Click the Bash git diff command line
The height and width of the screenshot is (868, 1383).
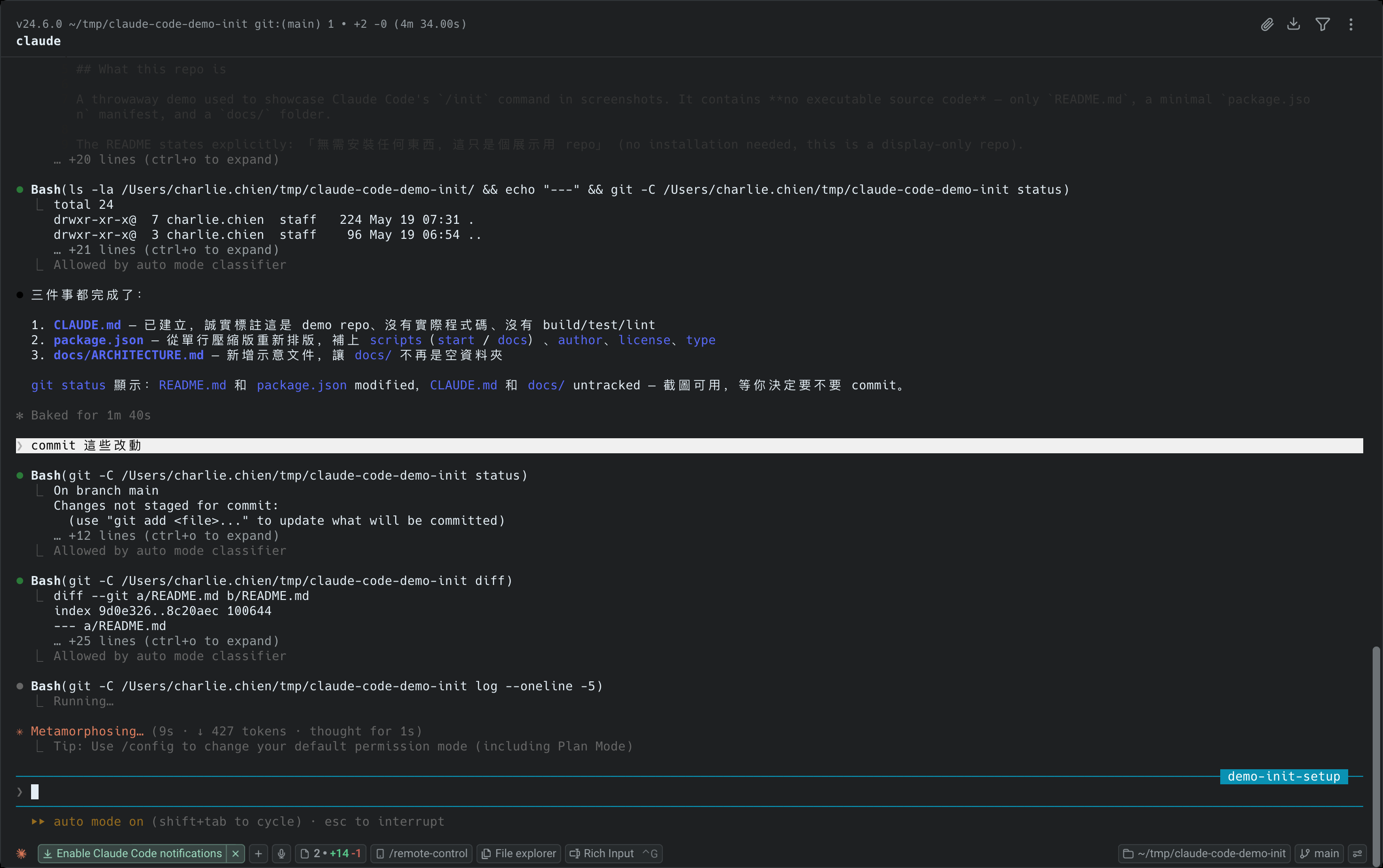[x=271, y=580]
